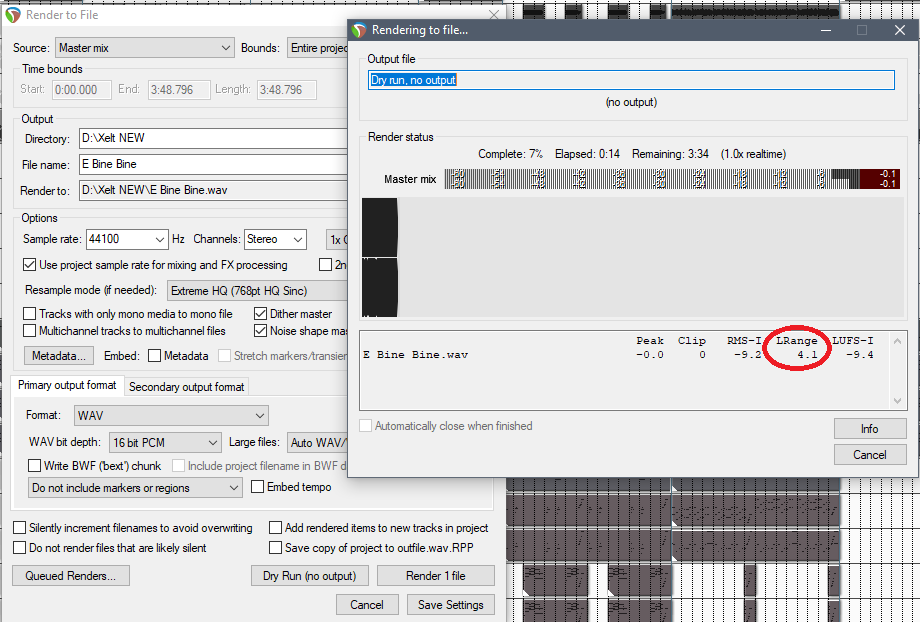Screen dimensions: 920x622
Task: Open the Sample rate 44100 dropdown
Action: (x=127, y=239)
